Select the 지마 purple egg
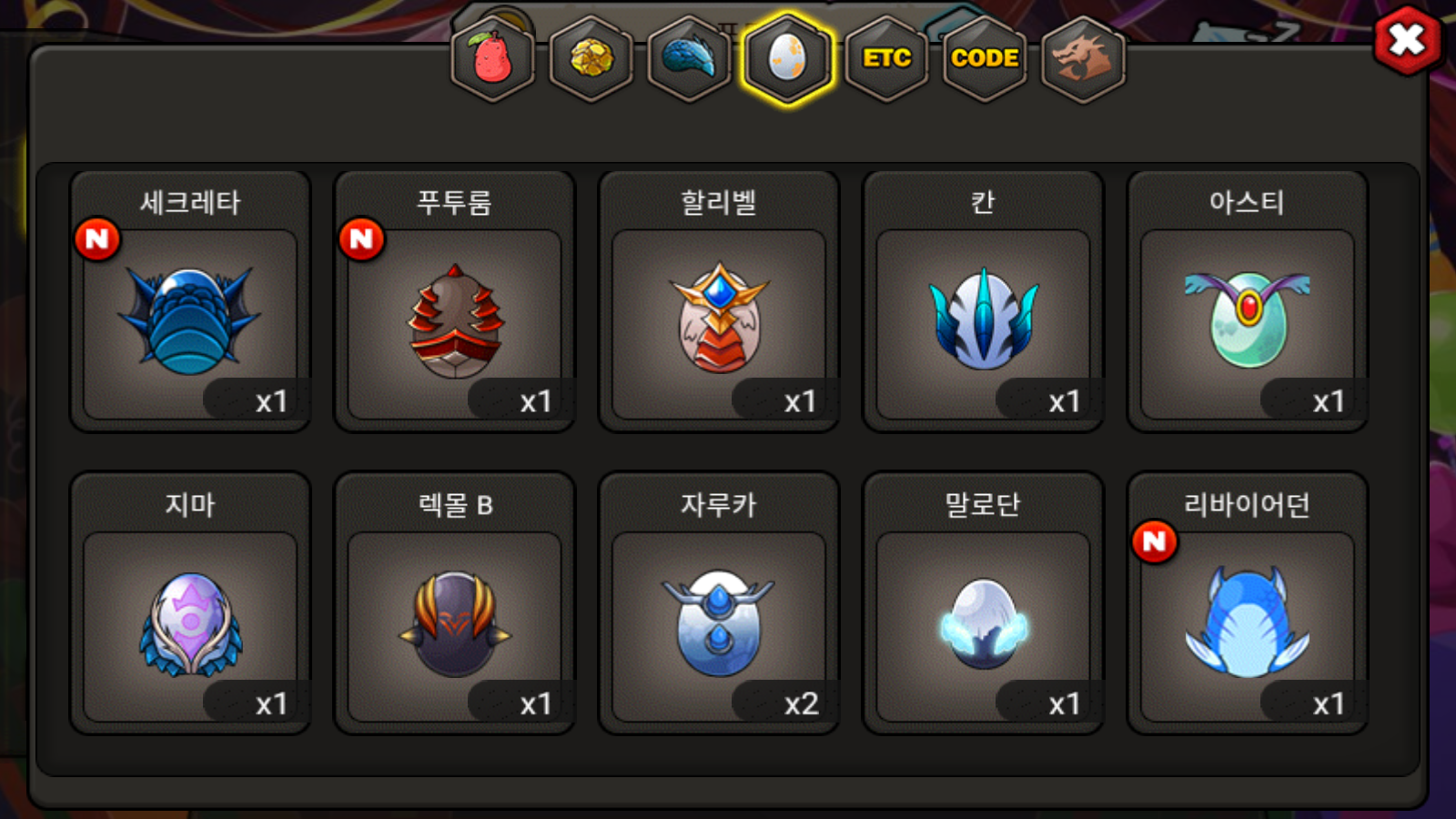 [x=190, y=603]
